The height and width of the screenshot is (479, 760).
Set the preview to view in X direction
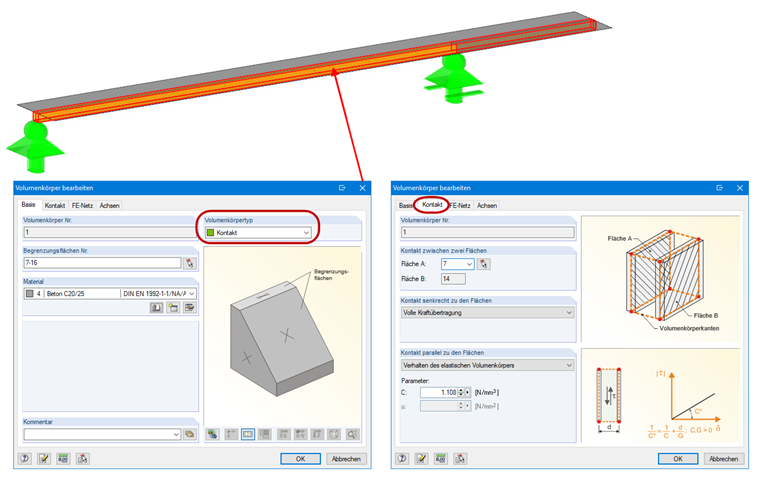(284, 434)
